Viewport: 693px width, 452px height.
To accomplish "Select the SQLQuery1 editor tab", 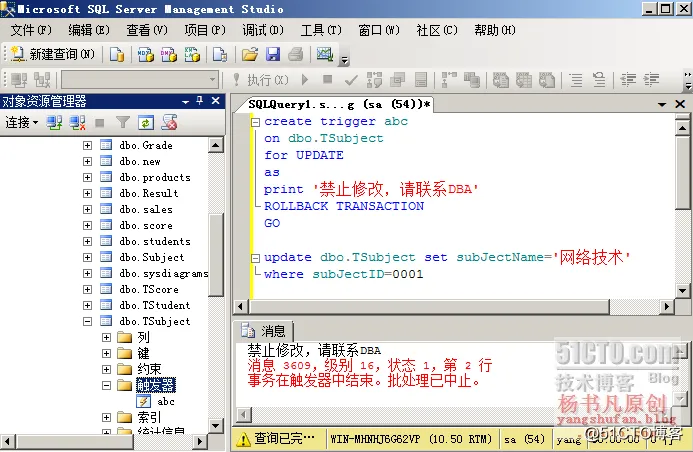I will tap(338, 104).
